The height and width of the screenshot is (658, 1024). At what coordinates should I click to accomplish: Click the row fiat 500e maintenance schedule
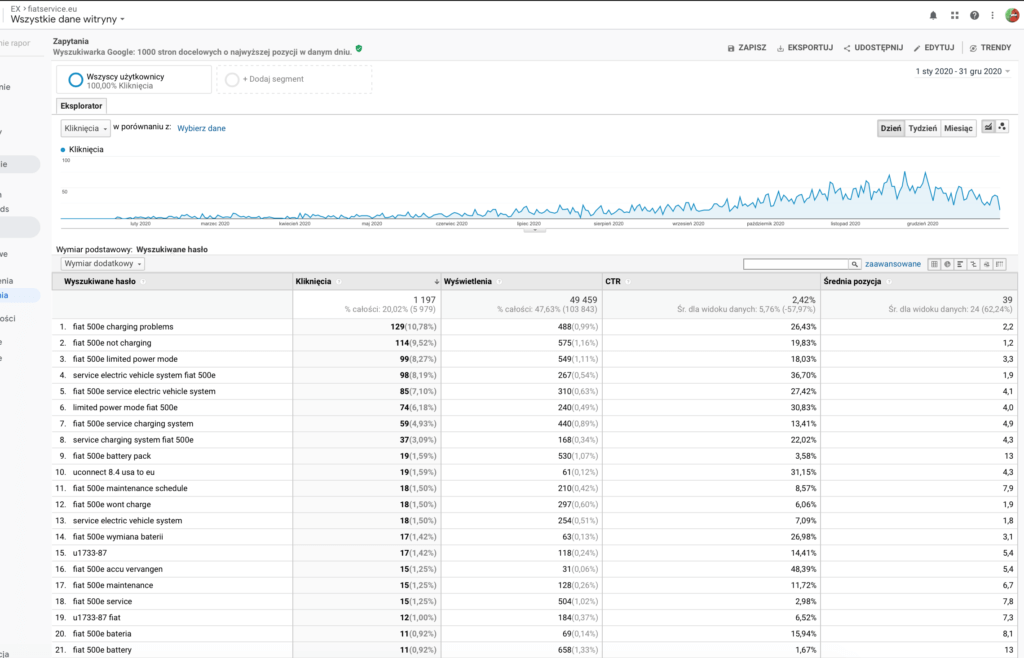pyautogui.click(x=535, y=488)
